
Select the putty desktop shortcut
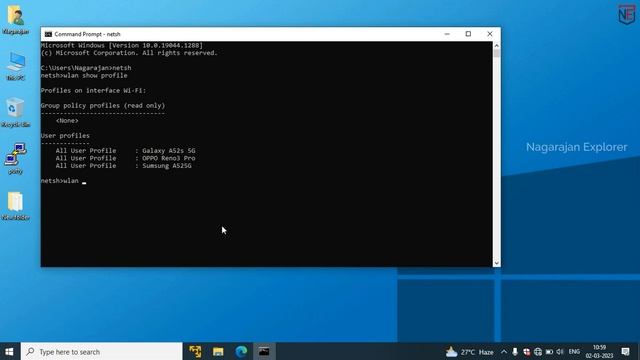click(16, 159)
